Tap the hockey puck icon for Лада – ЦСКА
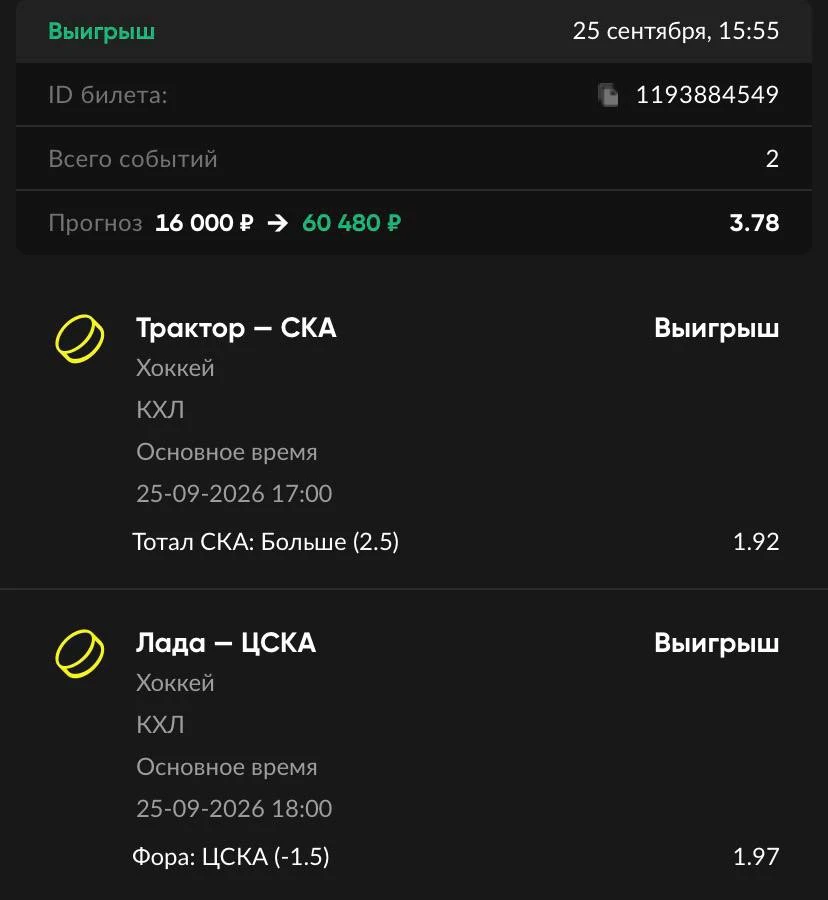Viewport: 828px width, 900px height. [80, 654]
